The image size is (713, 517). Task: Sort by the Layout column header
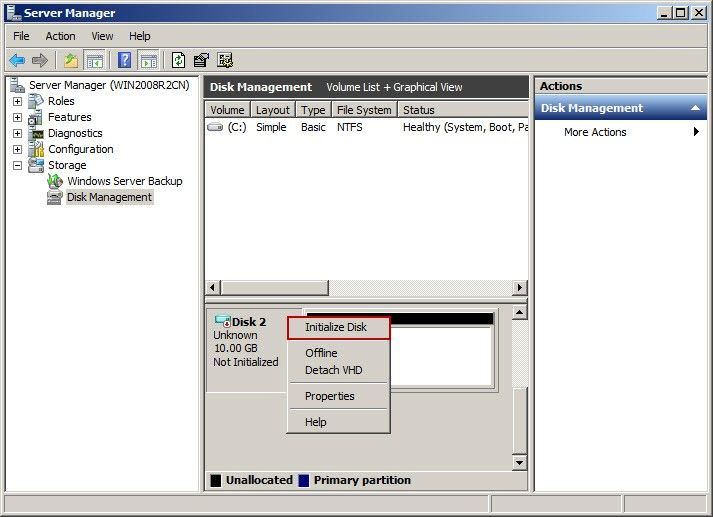[273, 110]
